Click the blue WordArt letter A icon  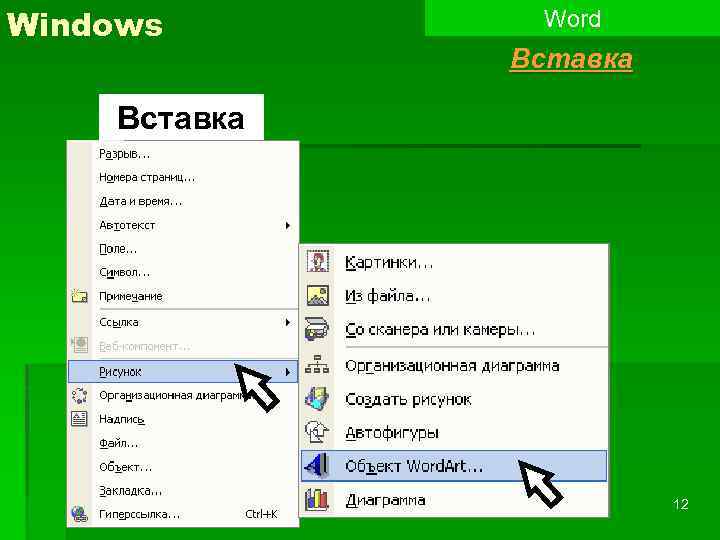[317, 466]
